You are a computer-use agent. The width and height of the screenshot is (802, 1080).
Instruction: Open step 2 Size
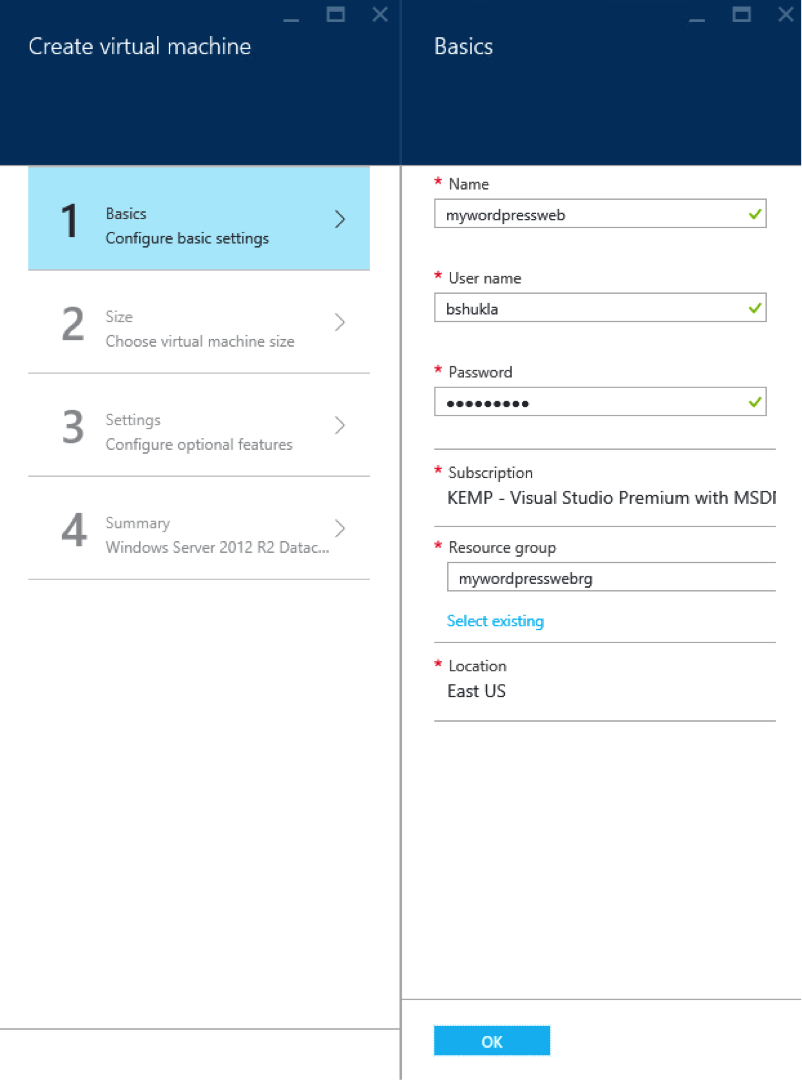pos(198,322)
